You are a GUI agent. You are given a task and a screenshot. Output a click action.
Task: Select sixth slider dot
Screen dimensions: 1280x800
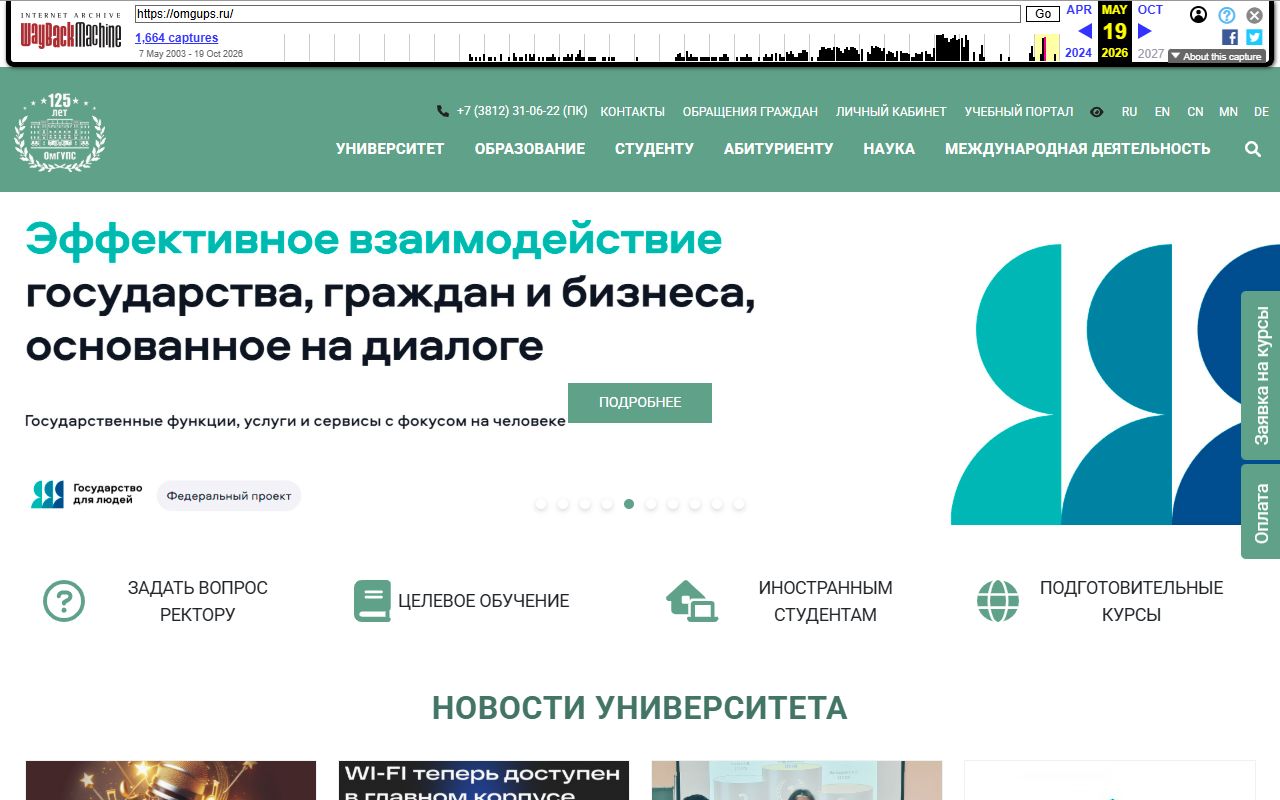tap(651, 504)
